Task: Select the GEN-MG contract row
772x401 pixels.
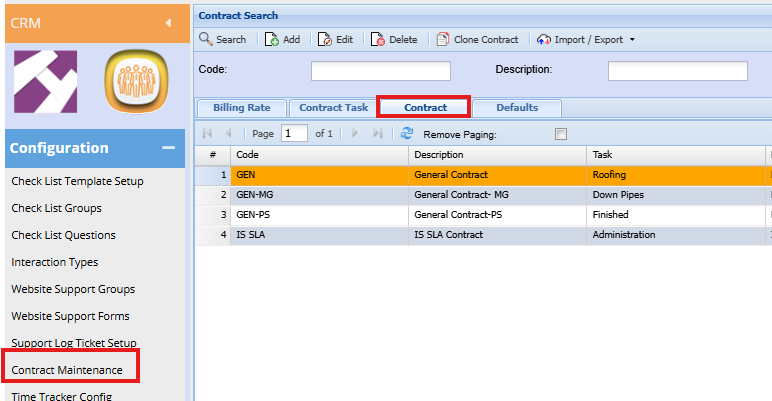Action: coord(320,194)
